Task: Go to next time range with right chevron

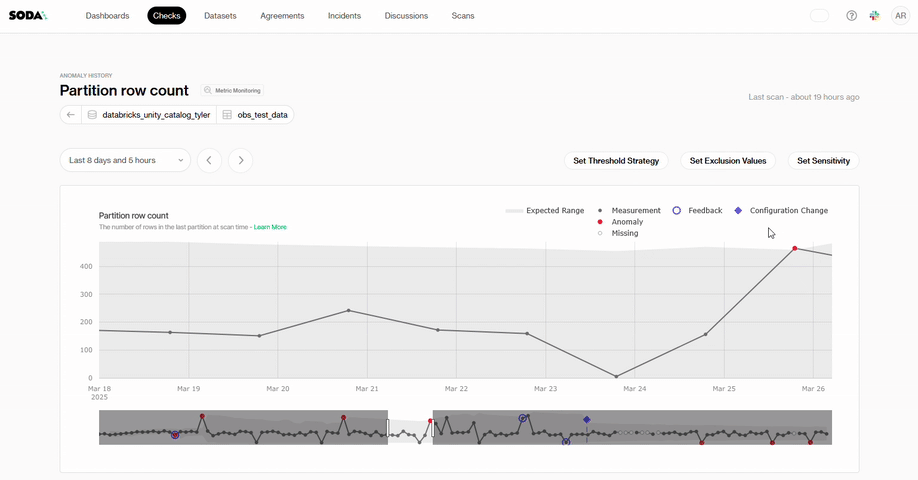Action: click(x=240, y=160)
